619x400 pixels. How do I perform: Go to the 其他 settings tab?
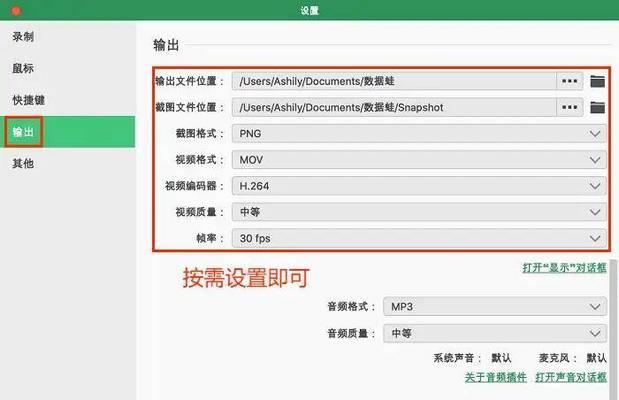point(23,163)
